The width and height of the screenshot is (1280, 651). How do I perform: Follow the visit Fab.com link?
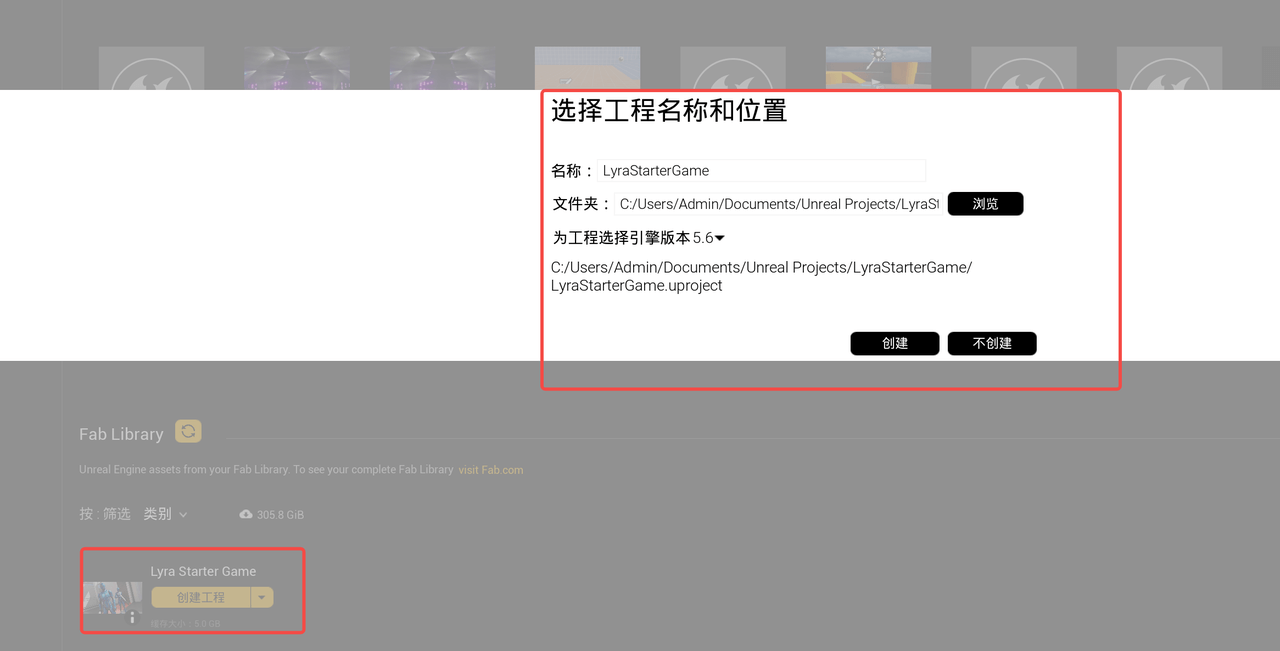coord(490,470)
